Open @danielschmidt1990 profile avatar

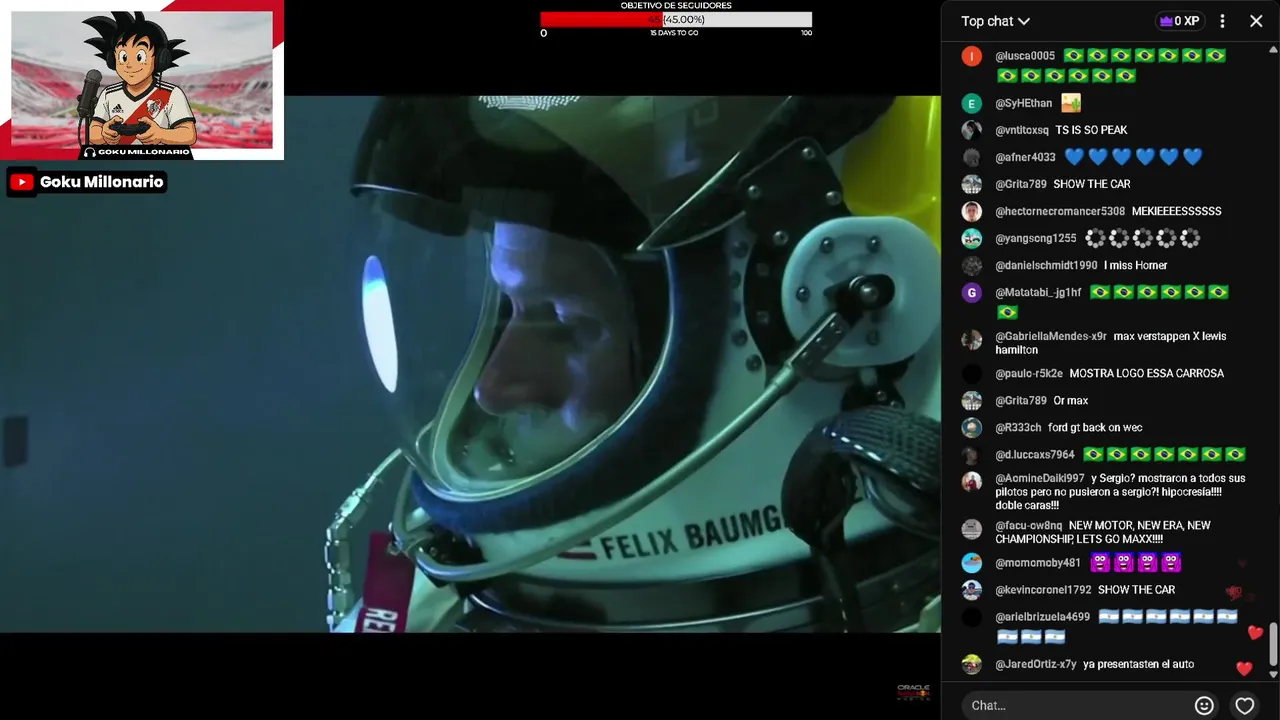(972, 265)
